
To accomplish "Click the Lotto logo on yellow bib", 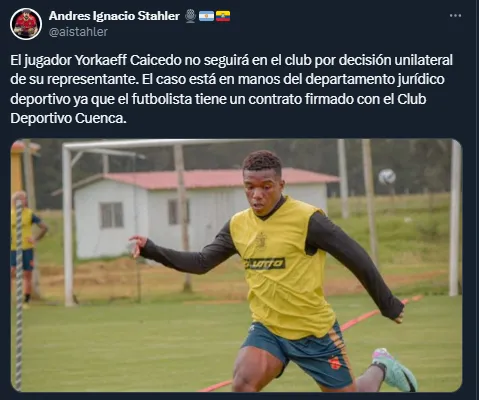I will [265, 264].
